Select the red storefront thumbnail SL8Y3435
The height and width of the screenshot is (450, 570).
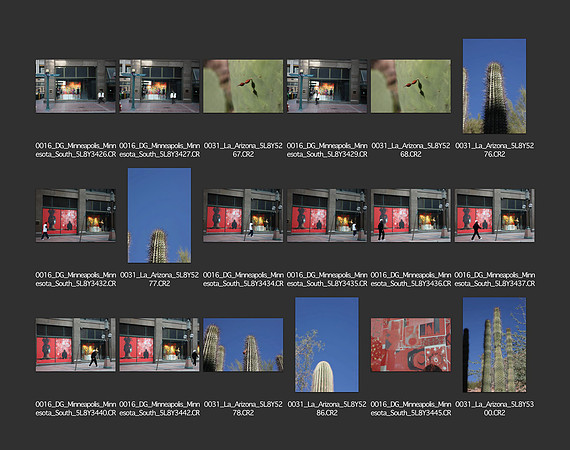[327, 216]
